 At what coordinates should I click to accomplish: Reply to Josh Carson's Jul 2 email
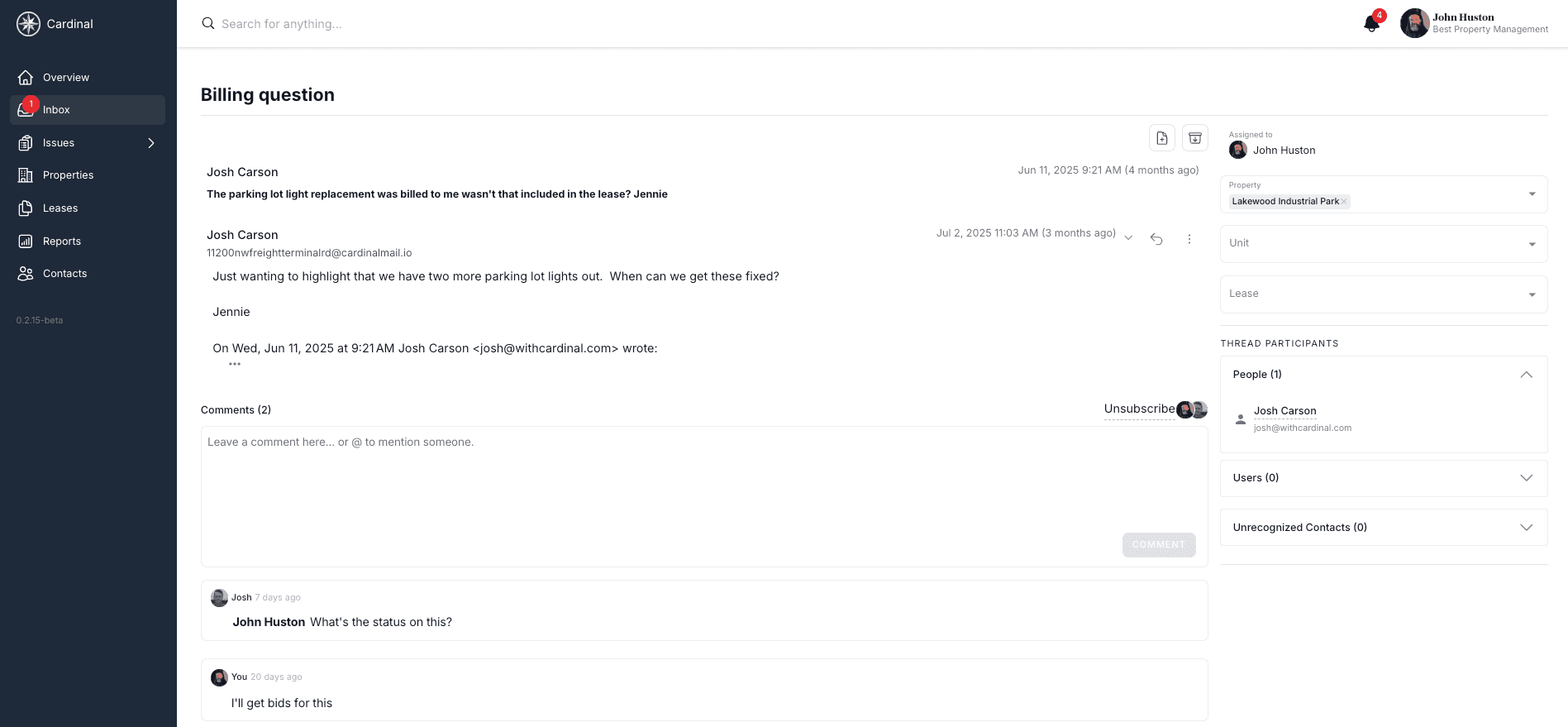(x=1156, y=238)
